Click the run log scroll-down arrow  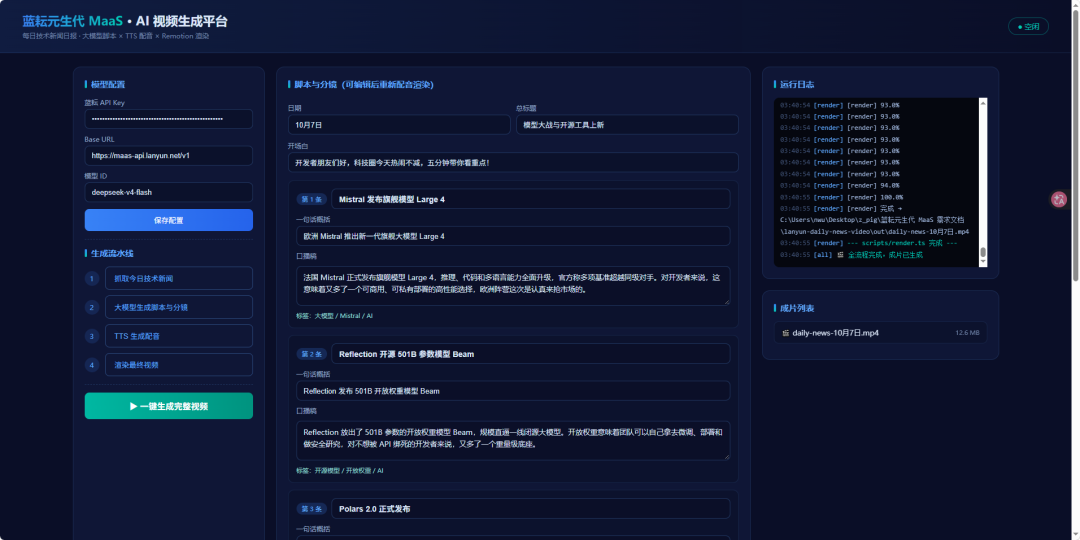click(x=983, y=262)
